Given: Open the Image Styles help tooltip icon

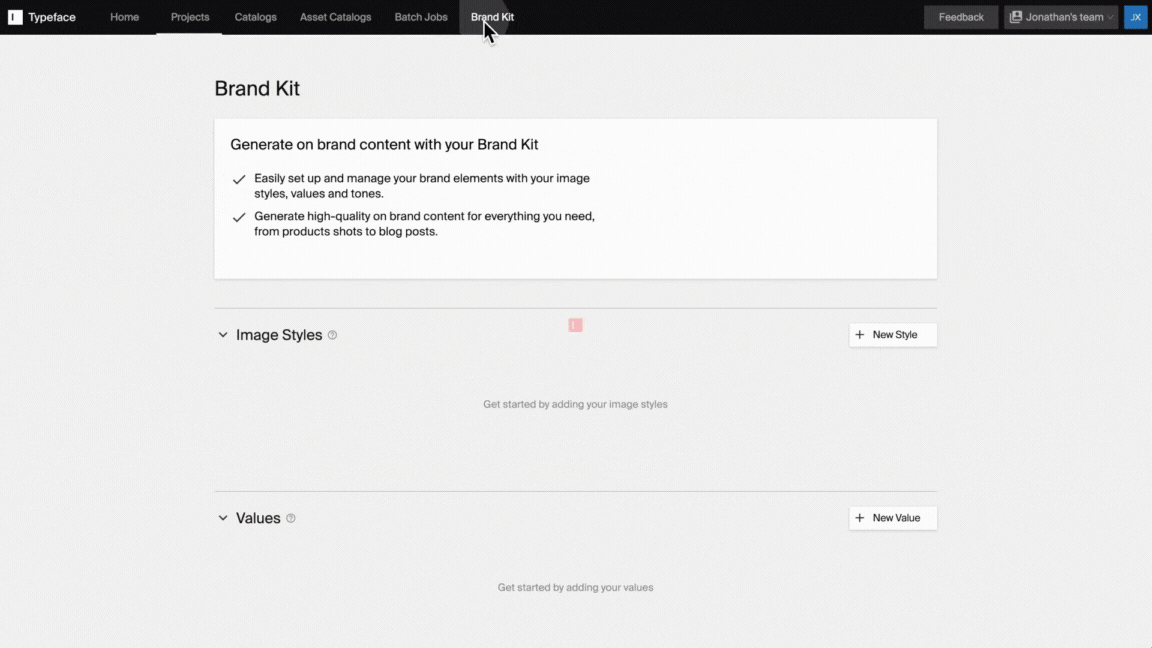Looking at the screenshot, I should (331, 334).
